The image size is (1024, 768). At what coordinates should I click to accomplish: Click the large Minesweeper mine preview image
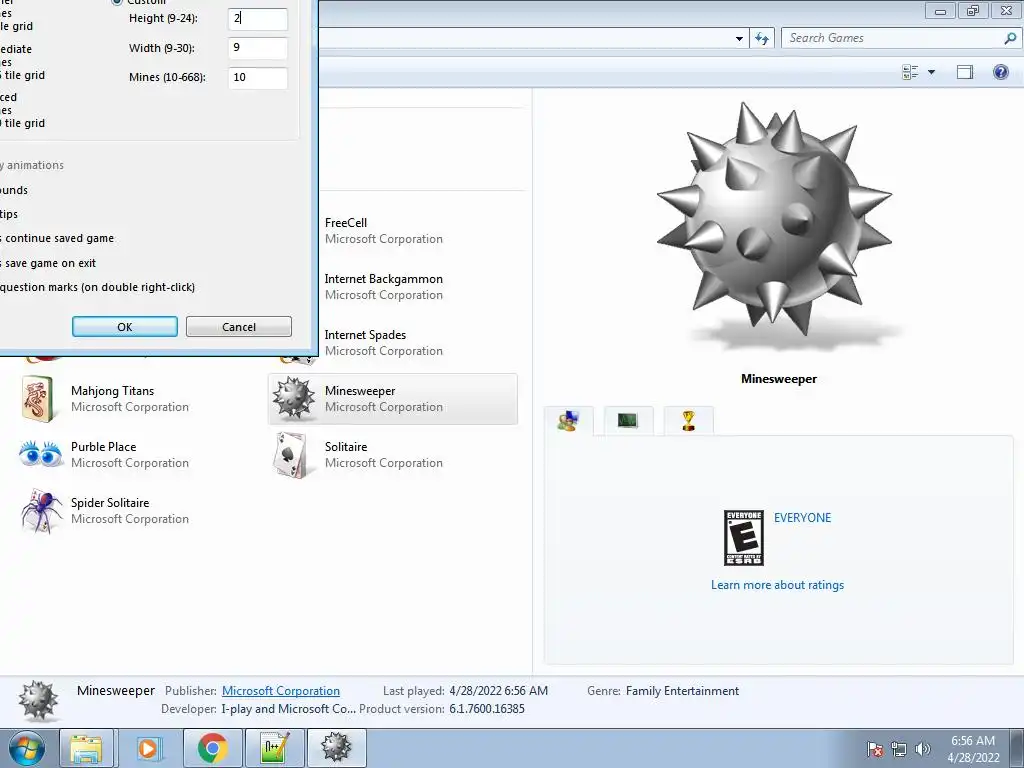775,219
